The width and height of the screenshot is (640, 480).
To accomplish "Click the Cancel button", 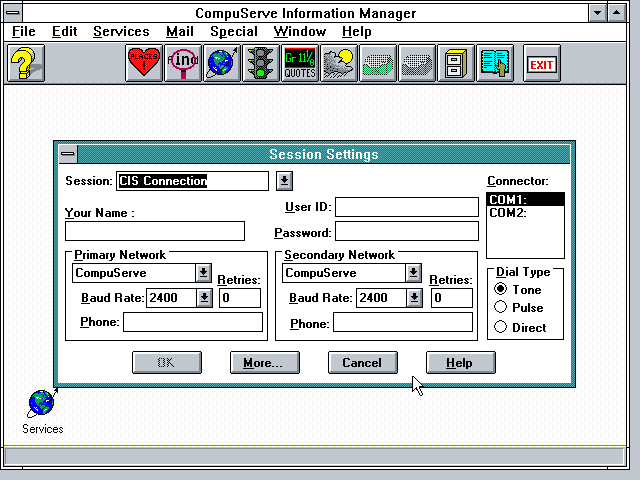I will click(362, 362).
